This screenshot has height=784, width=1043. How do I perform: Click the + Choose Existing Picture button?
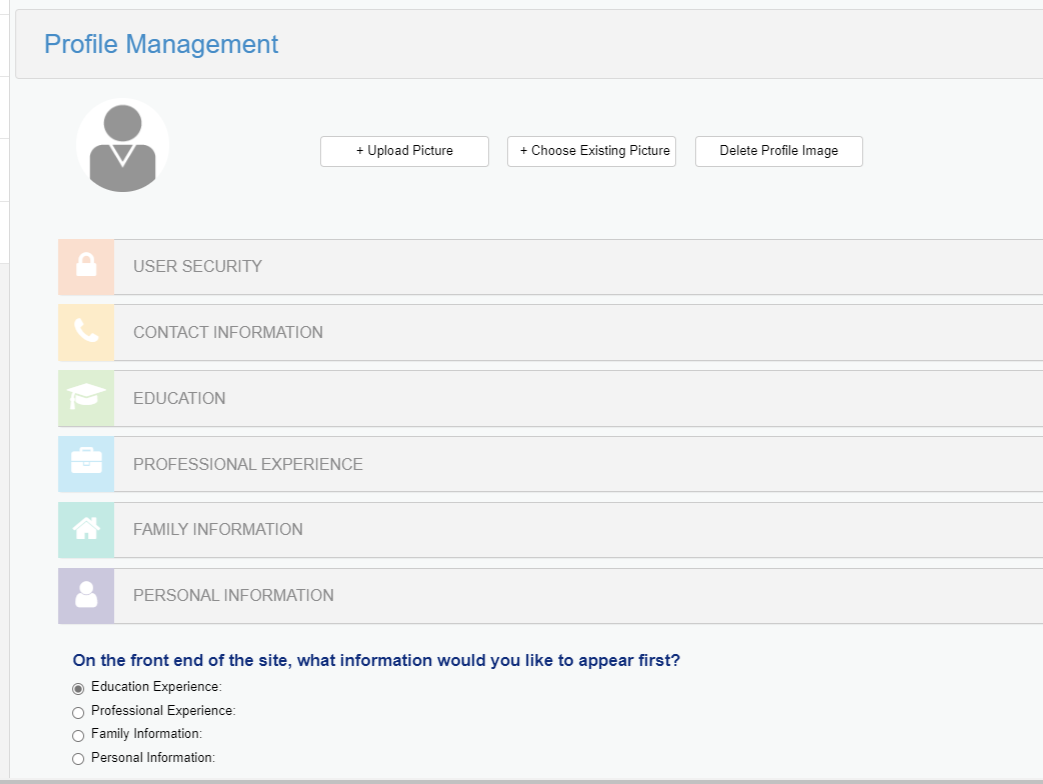pyautogui.click(x=591, y=151)
